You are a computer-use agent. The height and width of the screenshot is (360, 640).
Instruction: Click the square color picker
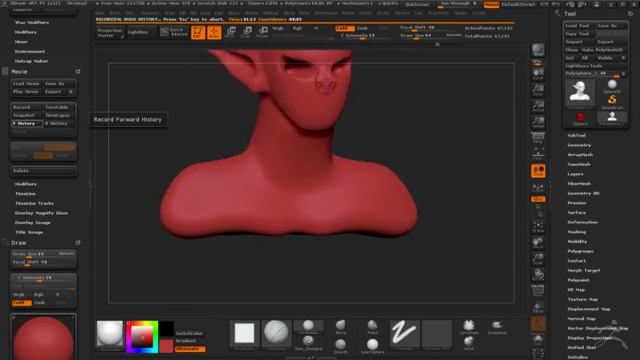click(x=142, y=337)
